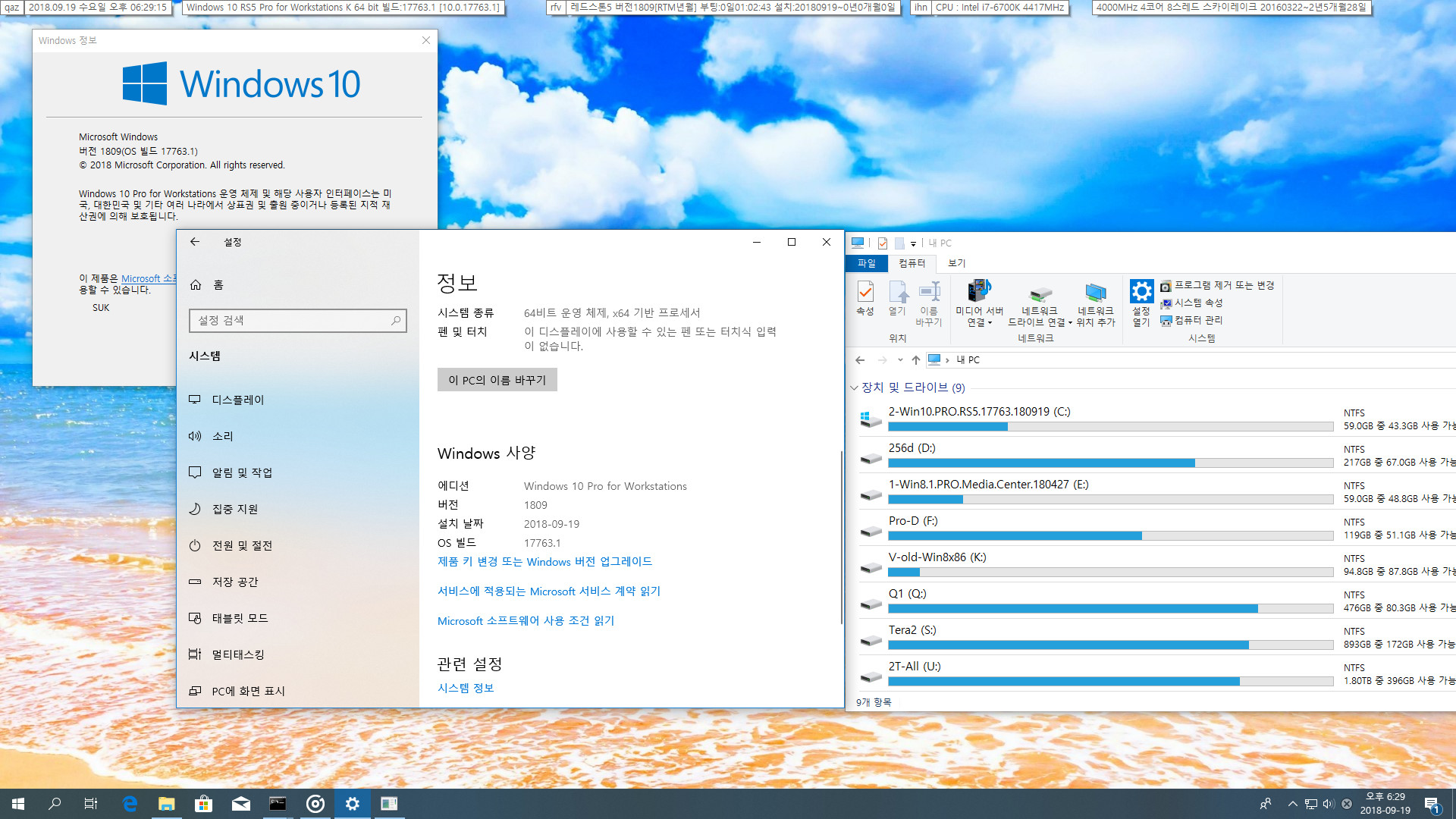The height and width of the screenshot is (819, 1456).
Task: Go up one folder level in Explorer
Action: pyautogui.click(x=916, y=360)
